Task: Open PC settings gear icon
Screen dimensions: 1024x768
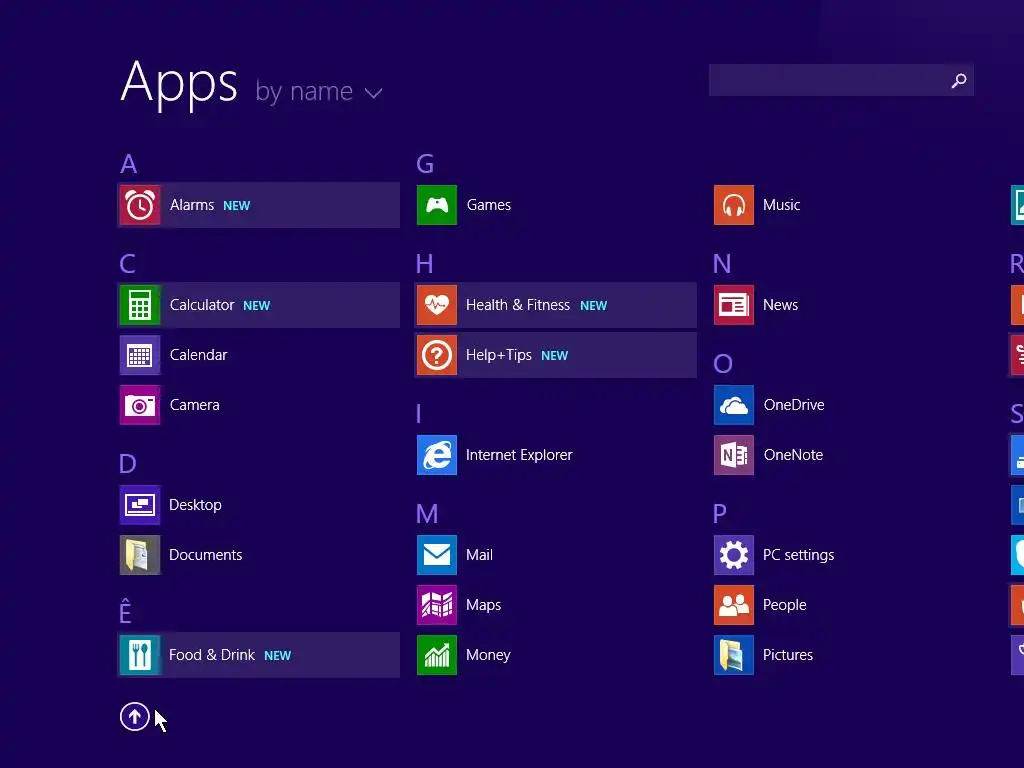Action: [734, 555]
